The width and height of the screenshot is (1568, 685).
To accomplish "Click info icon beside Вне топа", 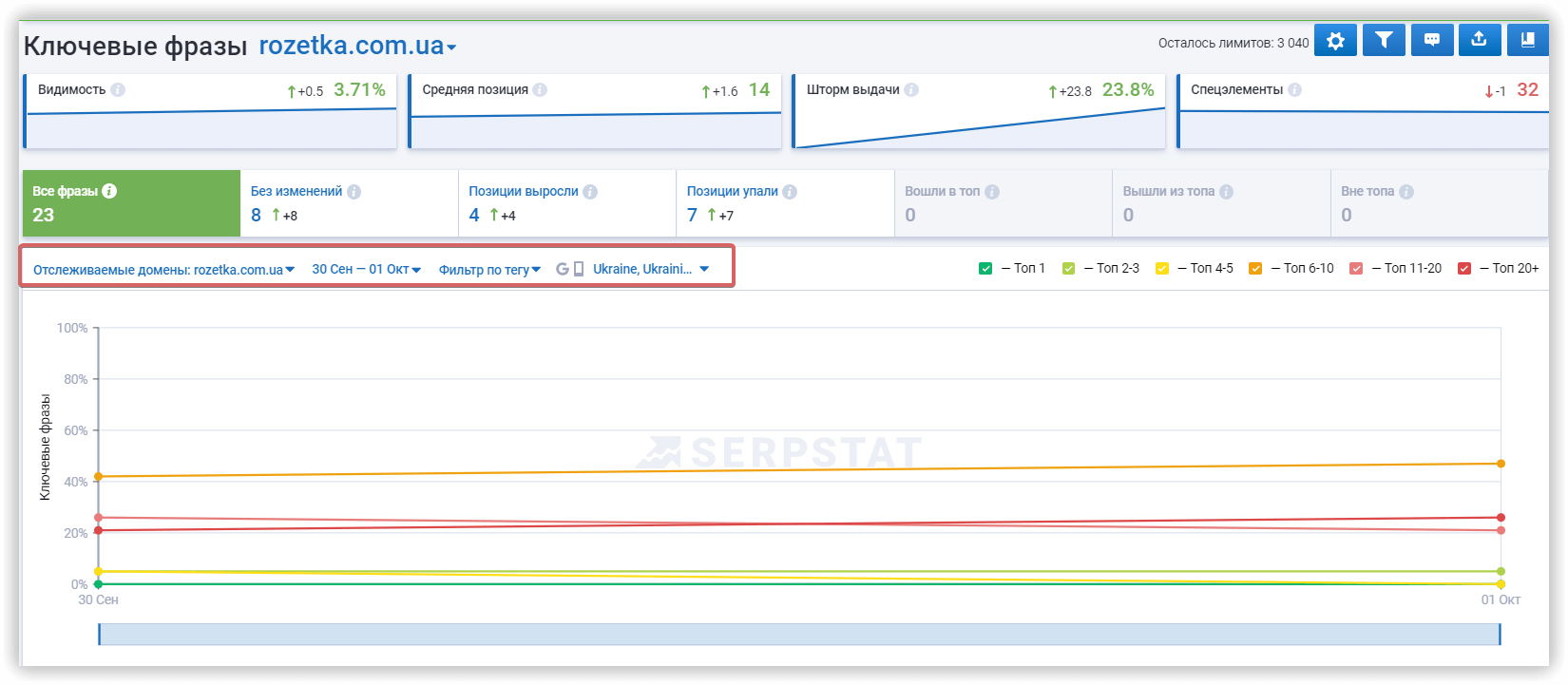I will (x=1406, y=192).
